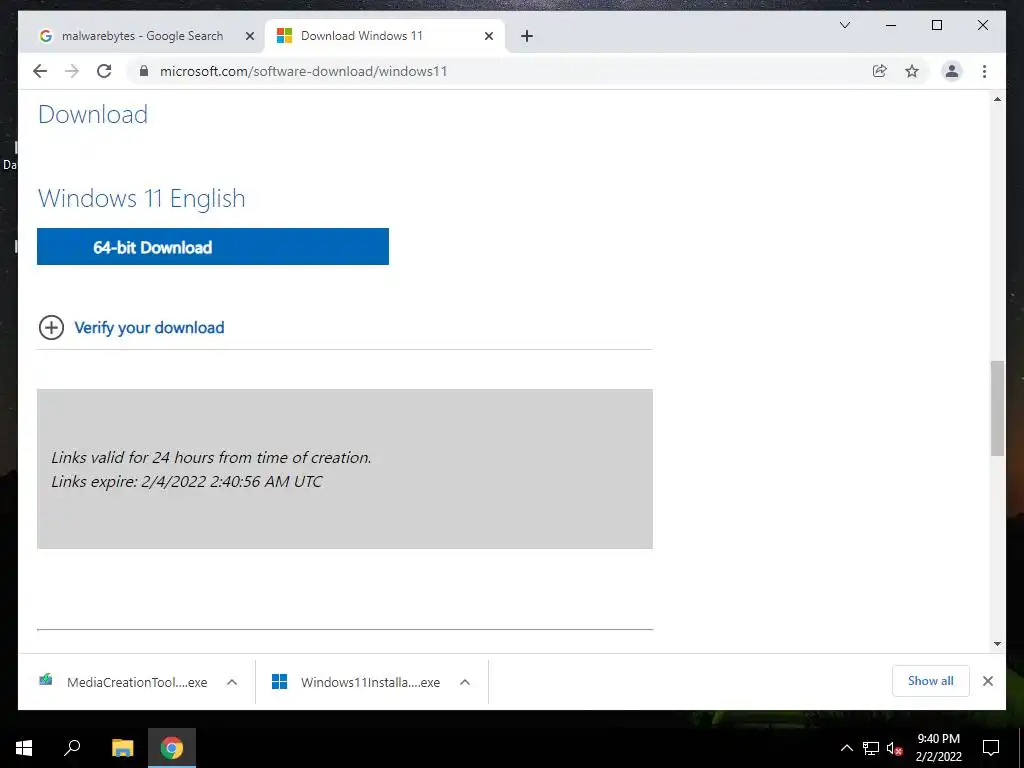This screenshot has width=1024, height=768.
Task: Open the Chrome profile menu
Action: click(x=952, y=71)
